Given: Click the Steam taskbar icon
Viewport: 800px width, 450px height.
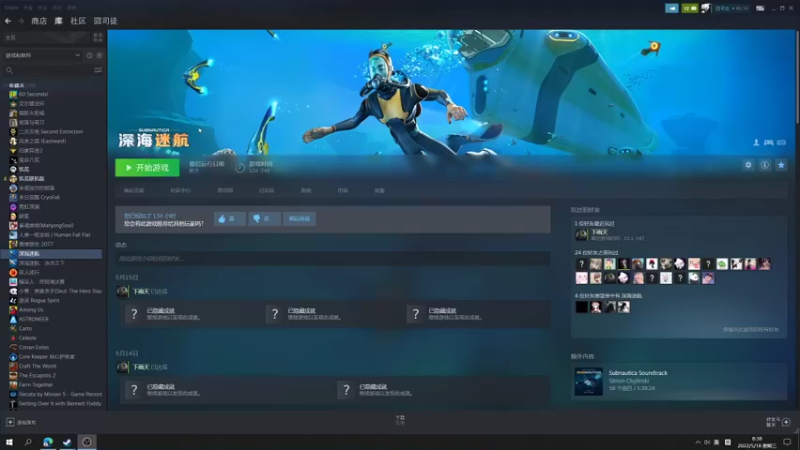Looking at the screenshot, I should 67,442.
